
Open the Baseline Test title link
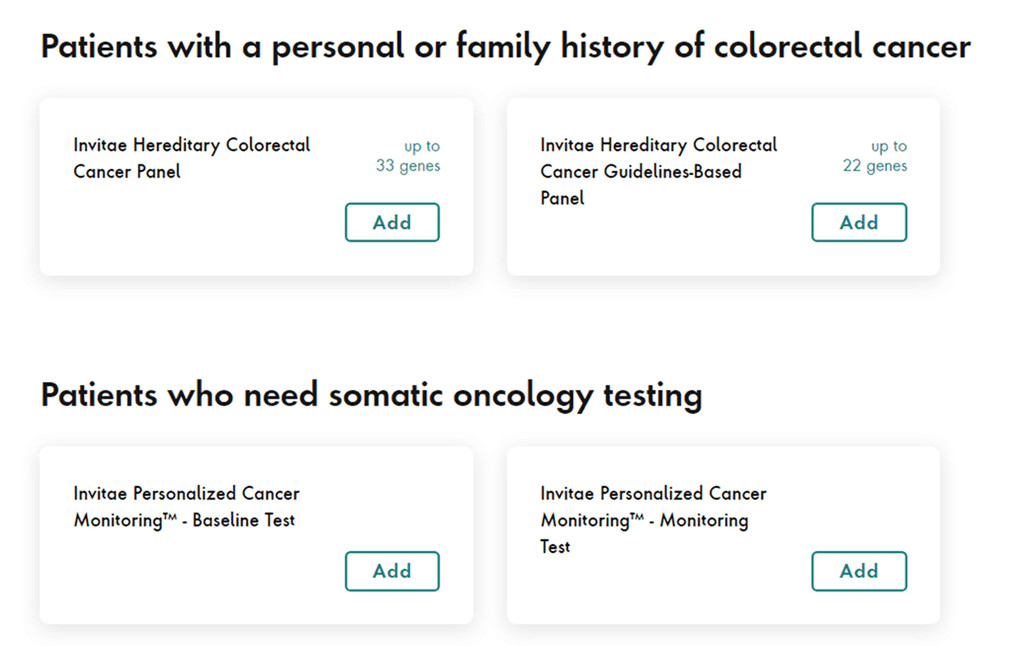click(x=185, y=506)
